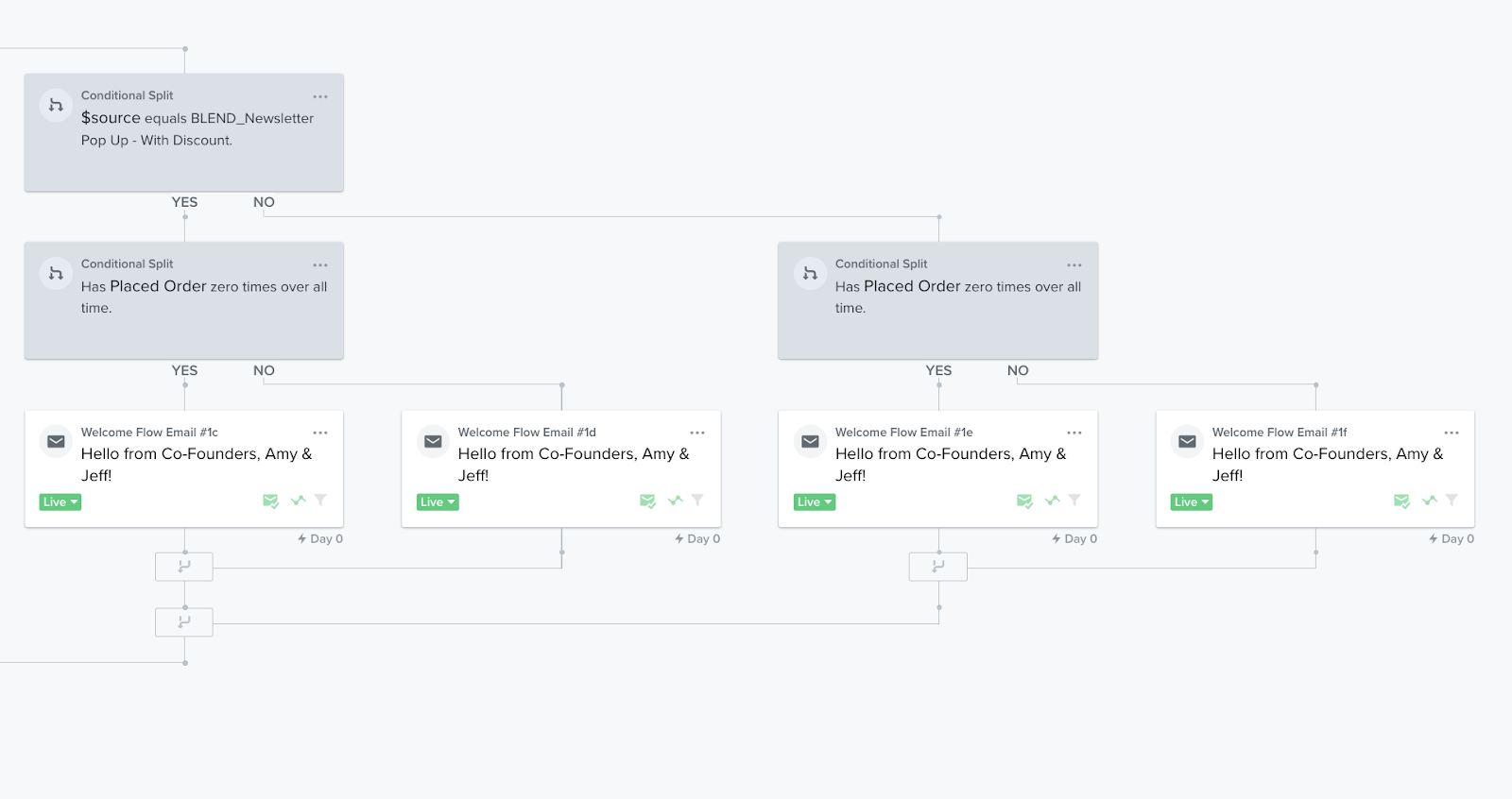The height and width of the screenshot is (799, 1512).
Task: Click the merge node directly below Email #1c
Action: [x=184, y=567]
